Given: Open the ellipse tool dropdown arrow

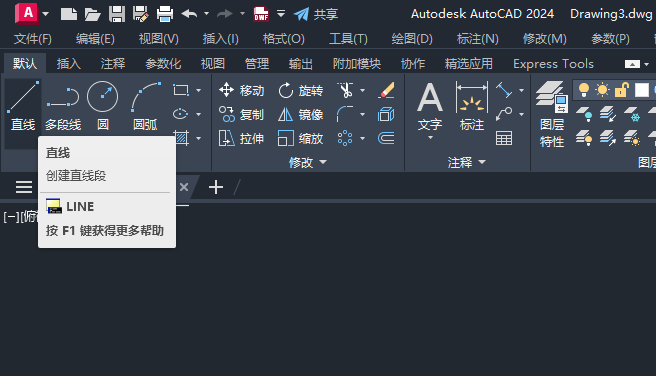Looking at the screenshot, I should 198,114.
